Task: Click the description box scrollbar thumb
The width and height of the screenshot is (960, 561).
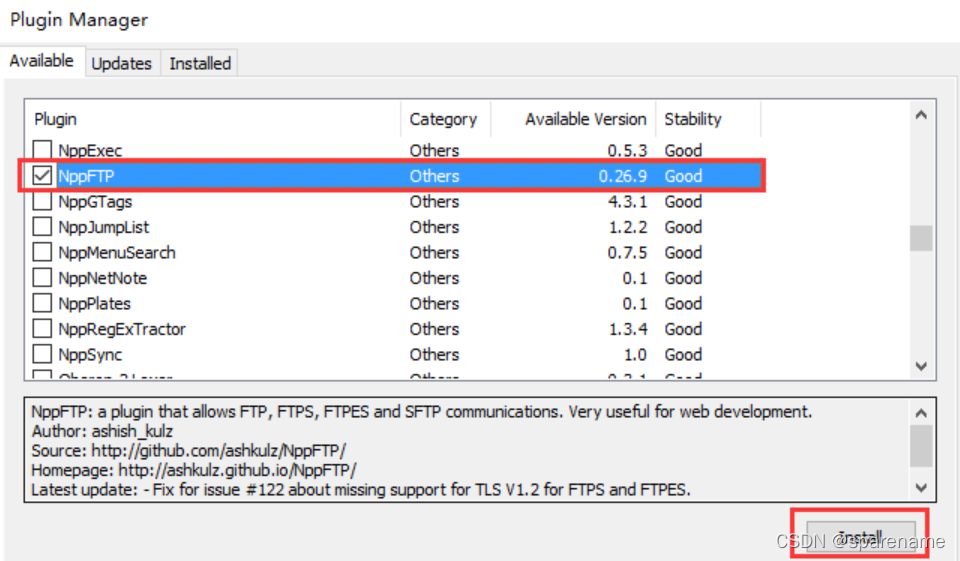Action: click(921, 446)
